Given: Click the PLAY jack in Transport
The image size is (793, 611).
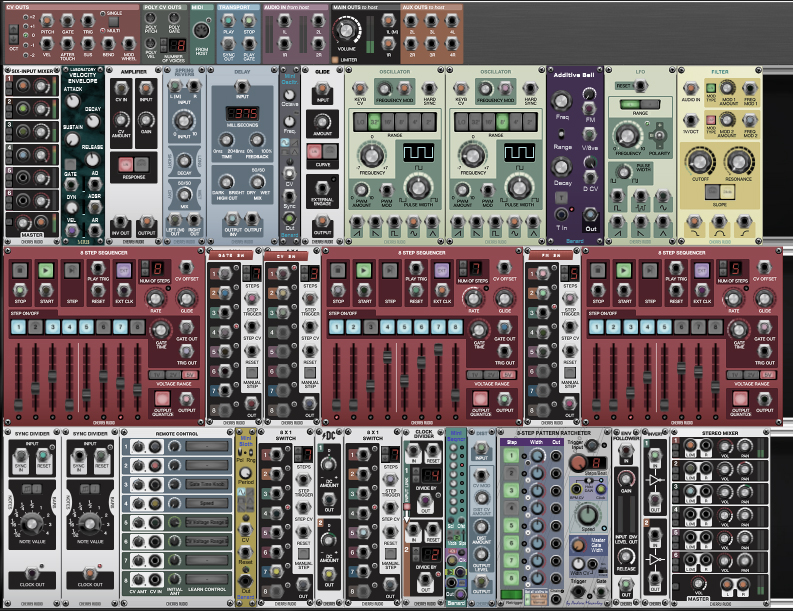Looking at the screenshot, I should click(x=229, y=21).
